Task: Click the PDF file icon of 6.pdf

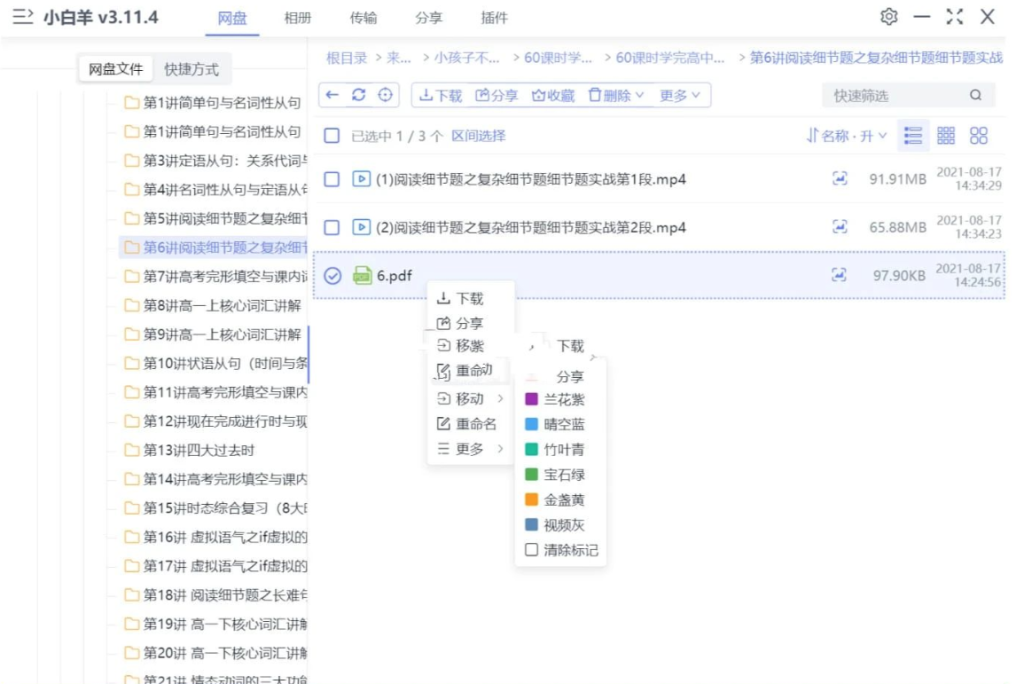Action: pos(362,275)
